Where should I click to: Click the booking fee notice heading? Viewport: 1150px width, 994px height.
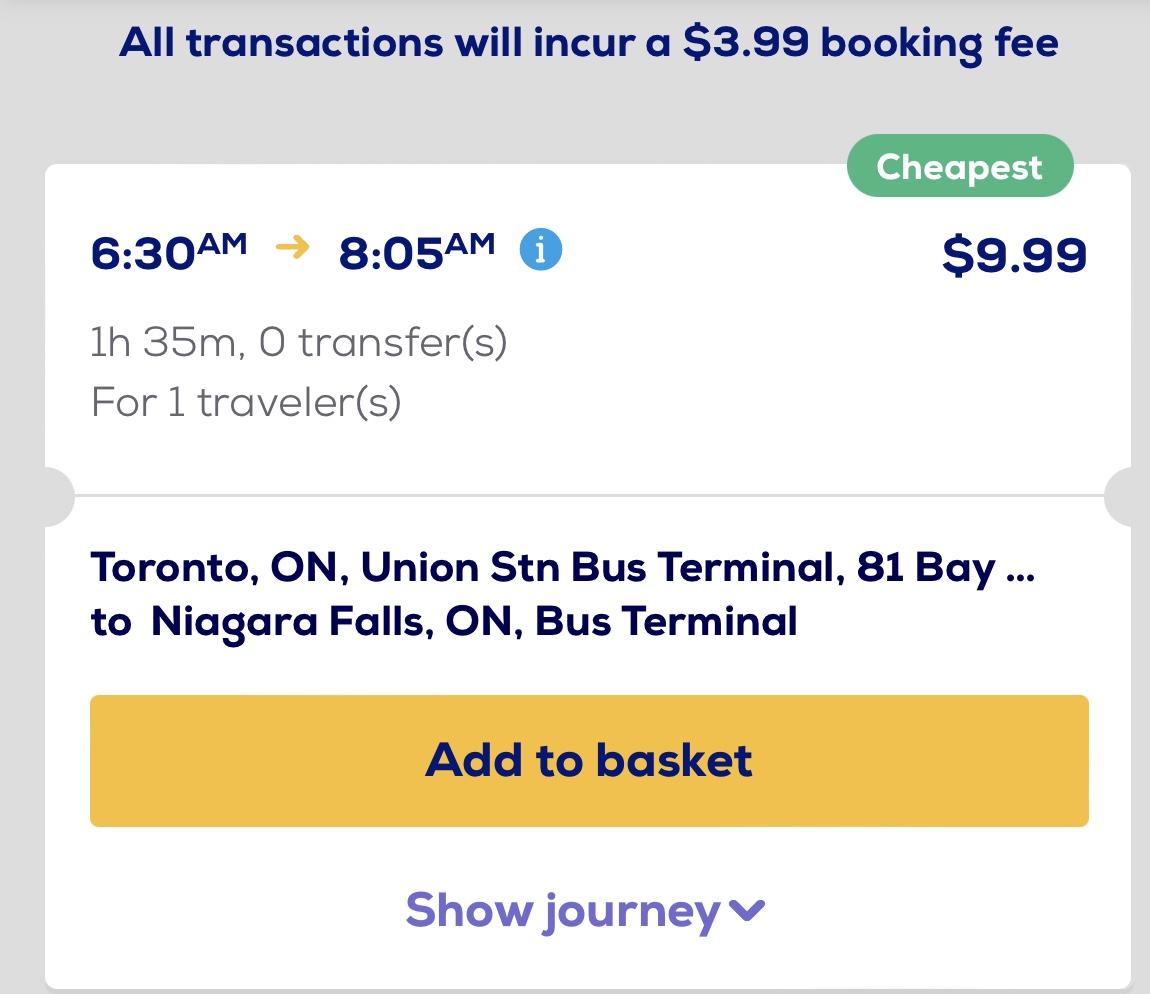point(588,44)
